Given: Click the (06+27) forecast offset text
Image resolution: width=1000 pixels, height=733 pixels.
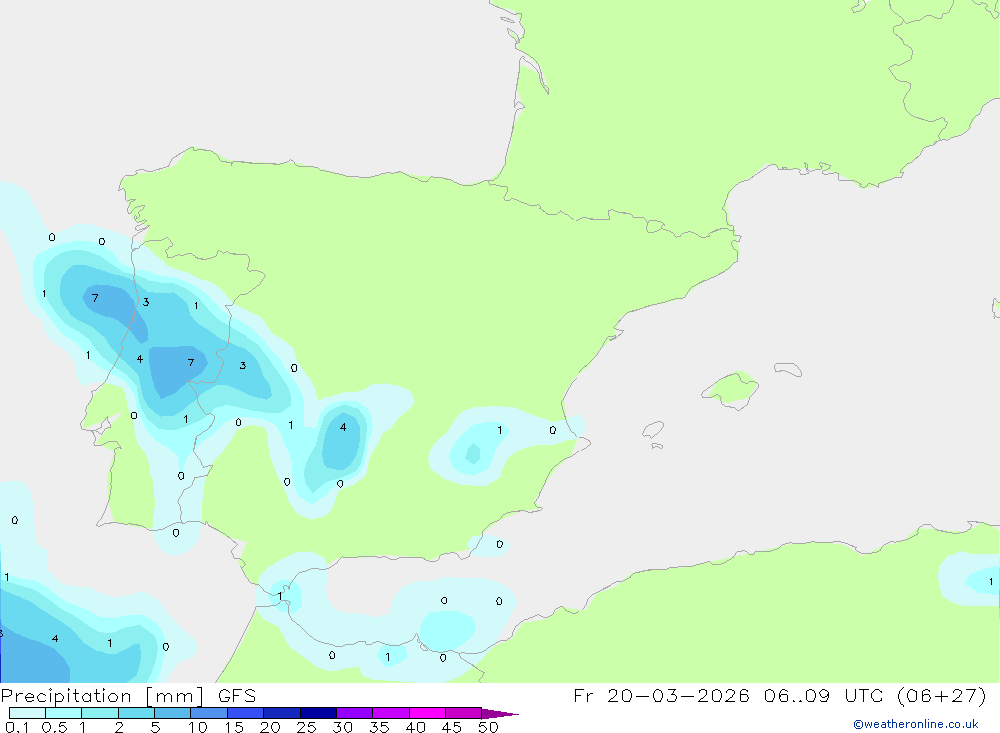Looking at the screenshot, I should pyautogui.click(x=941, y=695).
